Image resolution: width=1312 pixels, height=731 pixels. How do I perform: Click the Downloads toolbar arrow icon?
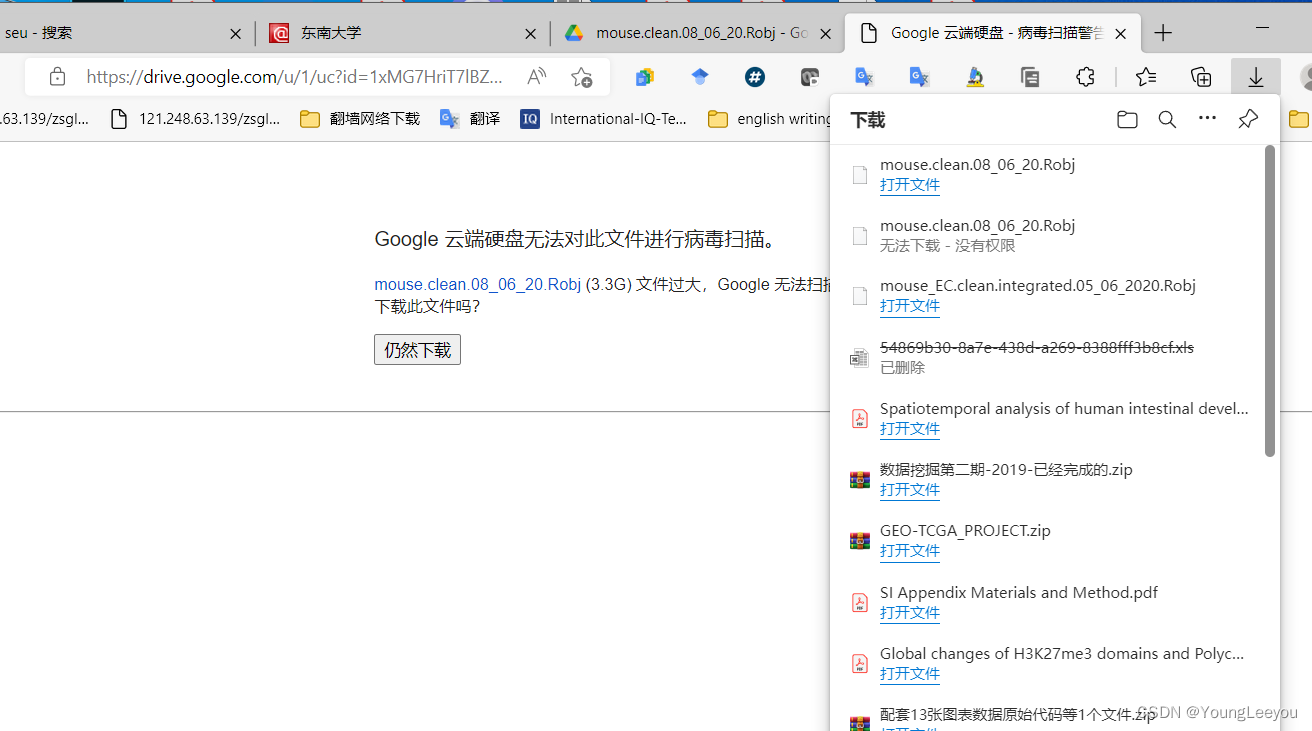point(1256,77)
